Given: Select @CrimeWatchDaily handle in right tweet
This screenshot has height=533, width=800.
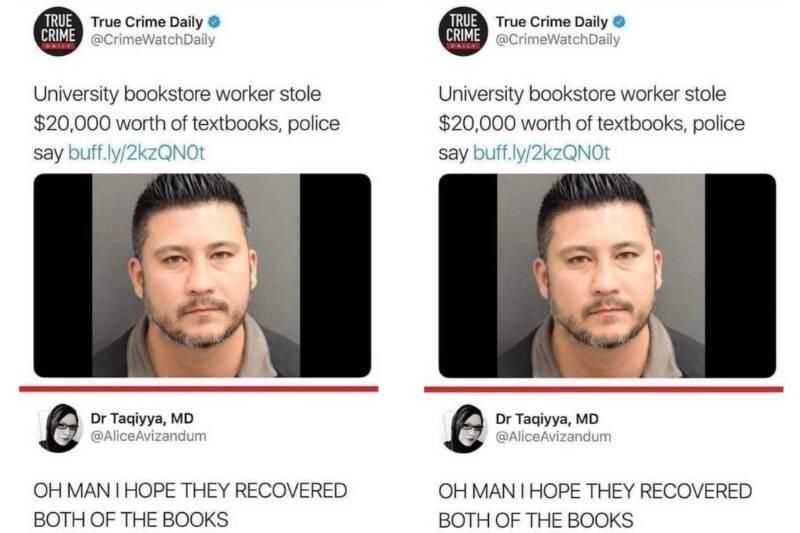Looking at the screenshot, I should pos(558,40).
